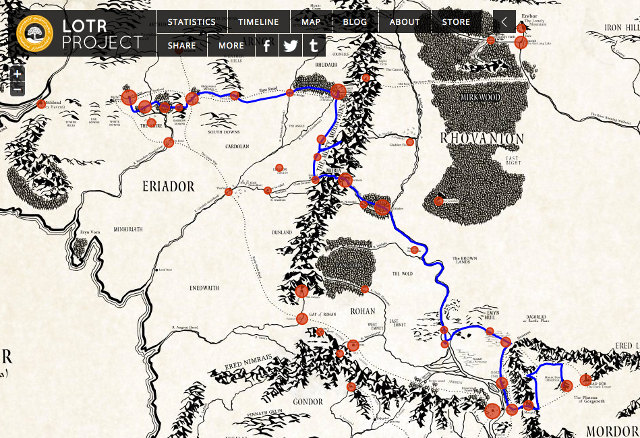Click the RHOVANION region label
Screen dimensions: 640x438
[482, 138]
